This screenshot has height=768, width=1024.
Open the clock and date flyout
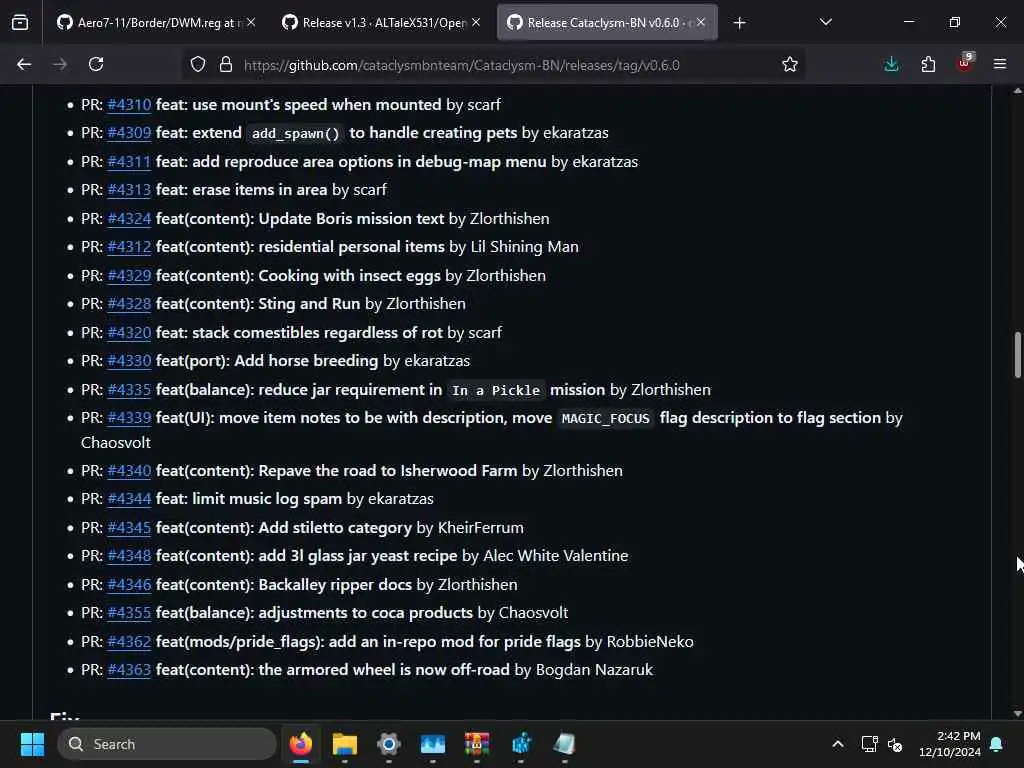[950, 744]
